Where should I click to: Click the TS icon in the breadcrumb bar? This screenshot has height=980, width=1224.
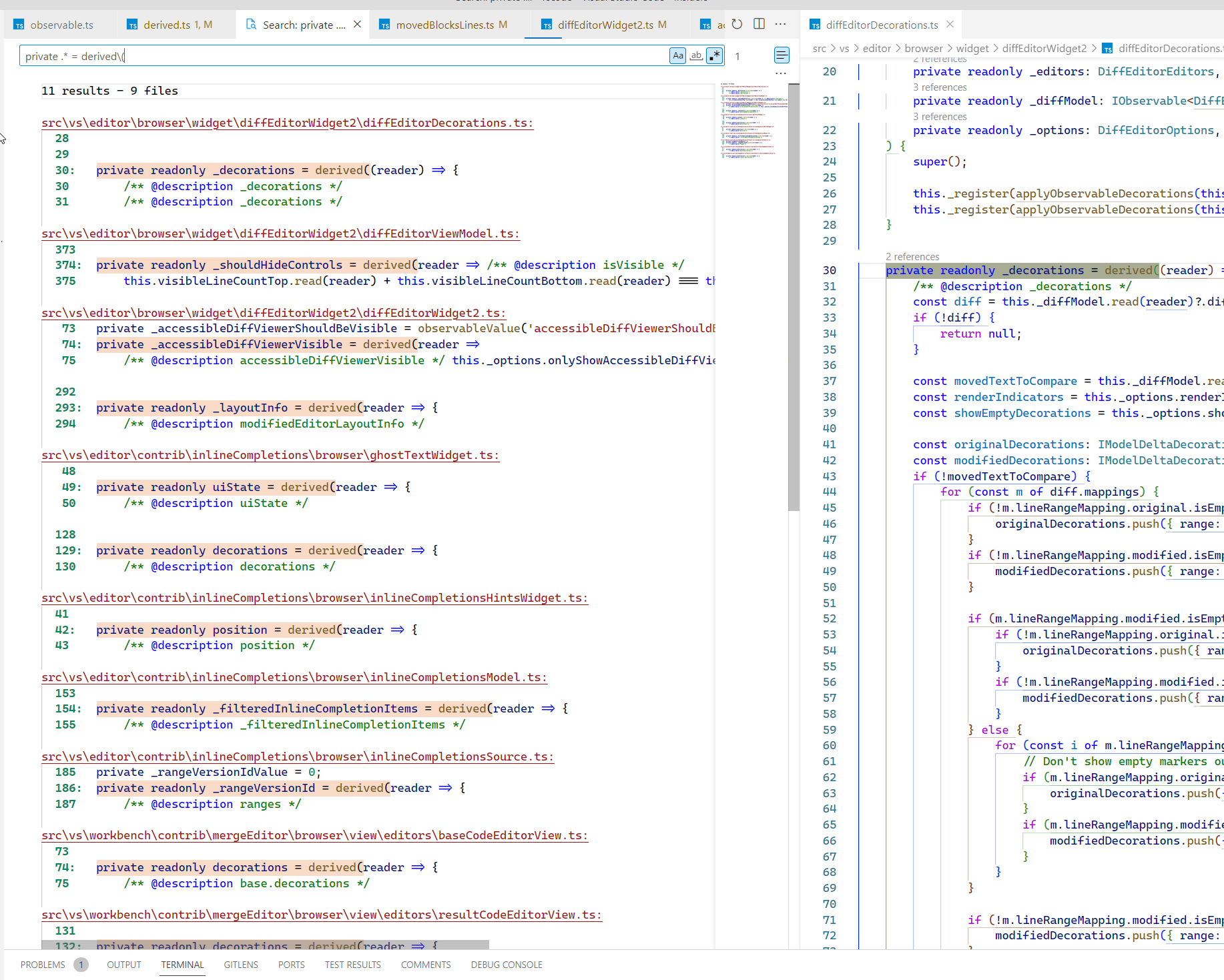point(1107,48)
